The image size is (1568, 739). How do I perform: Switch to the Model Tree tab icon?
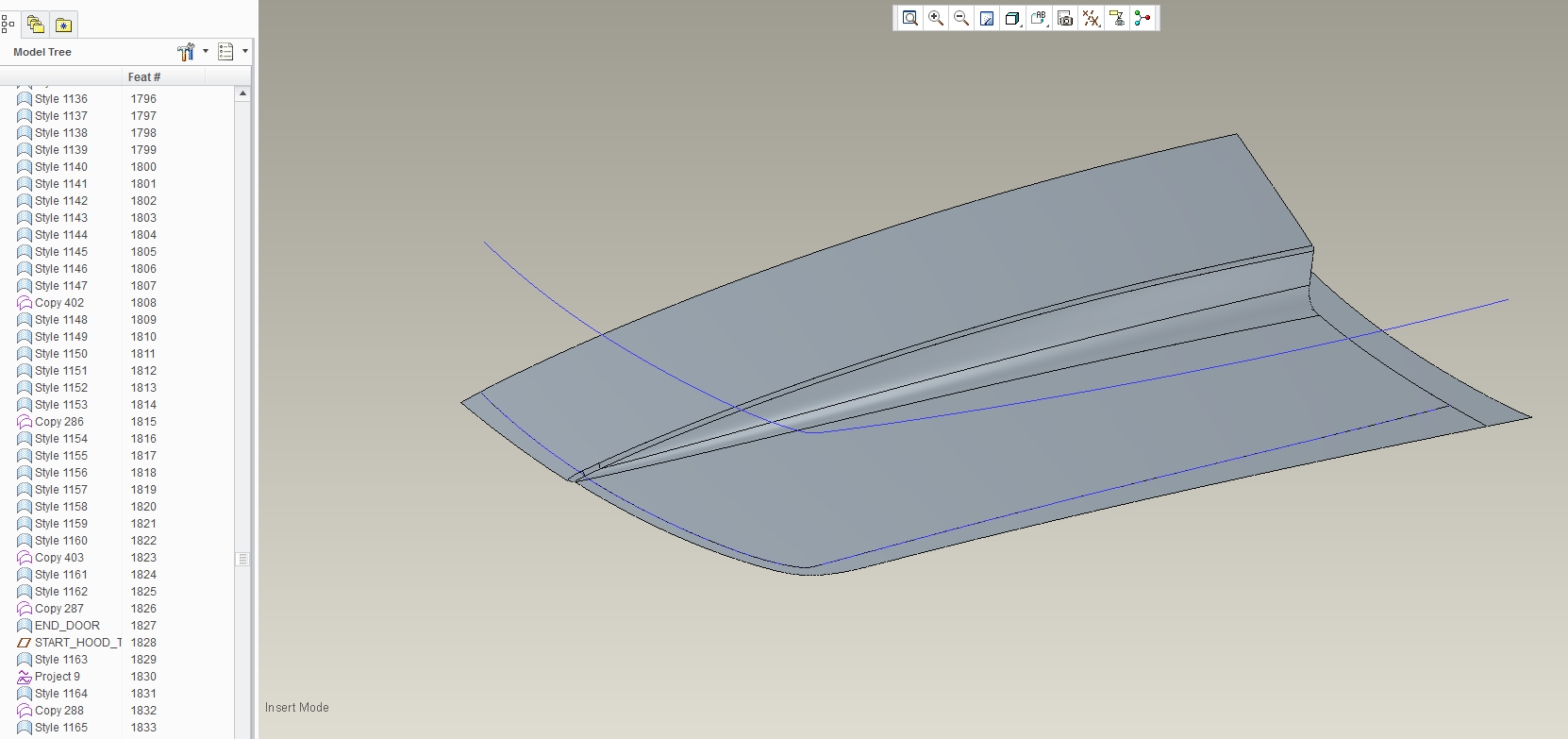(8, 25)
